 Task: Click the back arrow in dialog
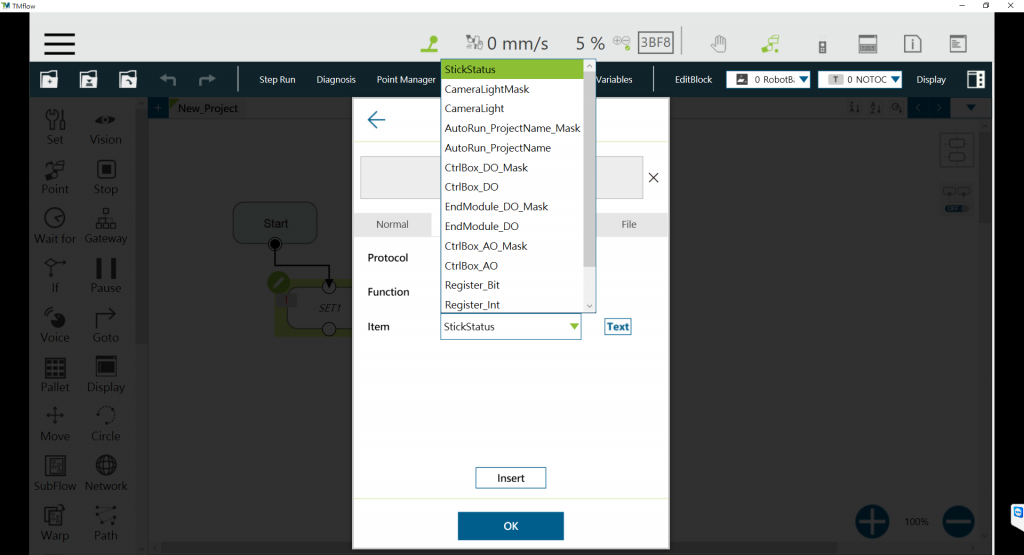376,120
